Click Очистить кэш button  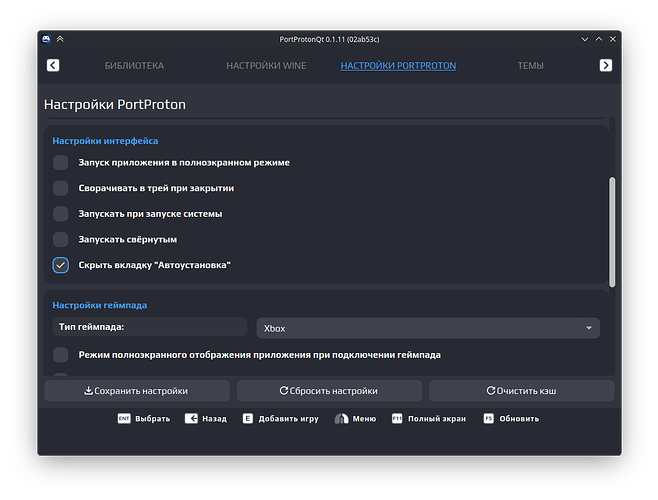click(522, 391)
